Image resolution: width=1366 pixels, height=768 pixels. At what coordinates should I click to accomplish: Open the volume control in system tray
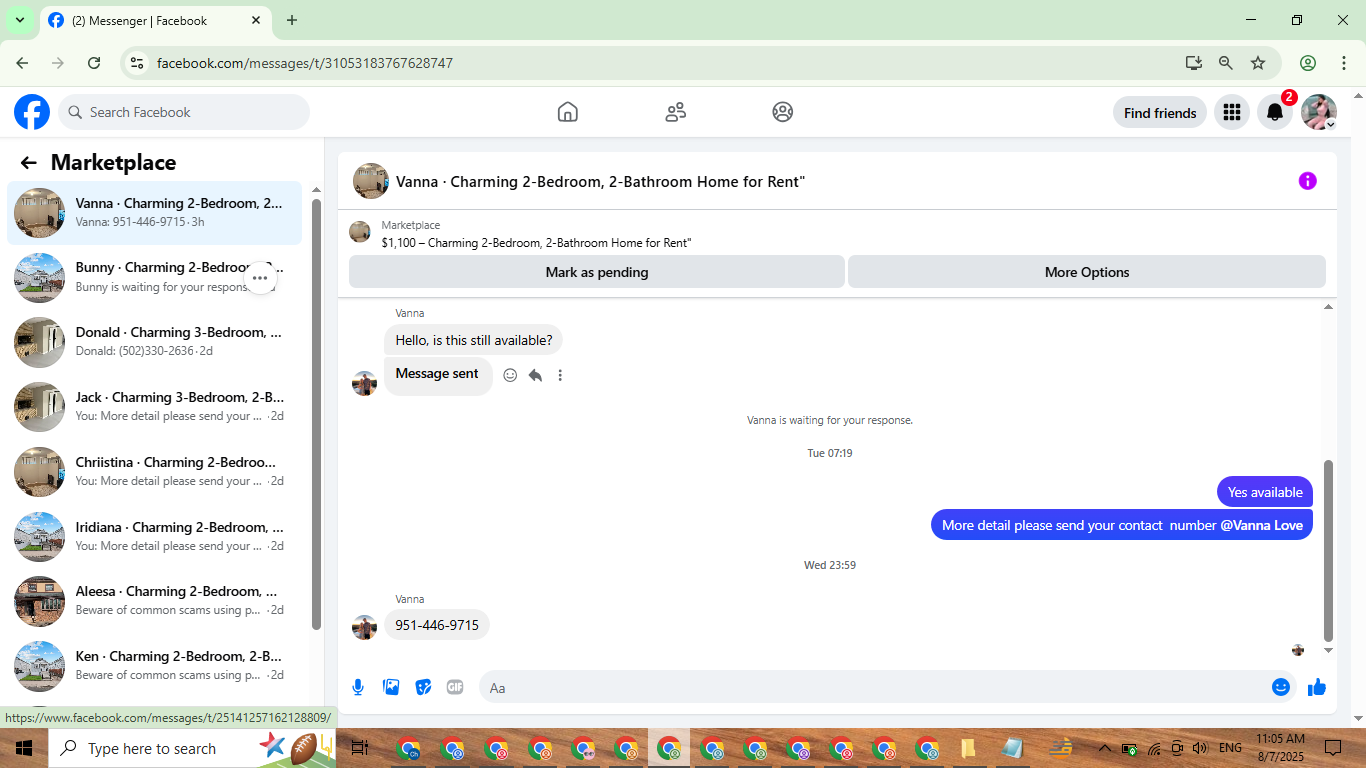coord(1200,748)
